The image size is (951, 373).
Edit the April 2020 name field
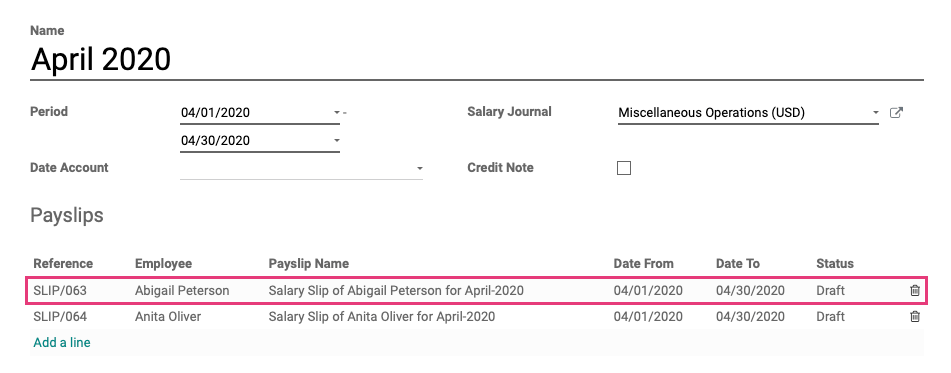tap(477, 60)
